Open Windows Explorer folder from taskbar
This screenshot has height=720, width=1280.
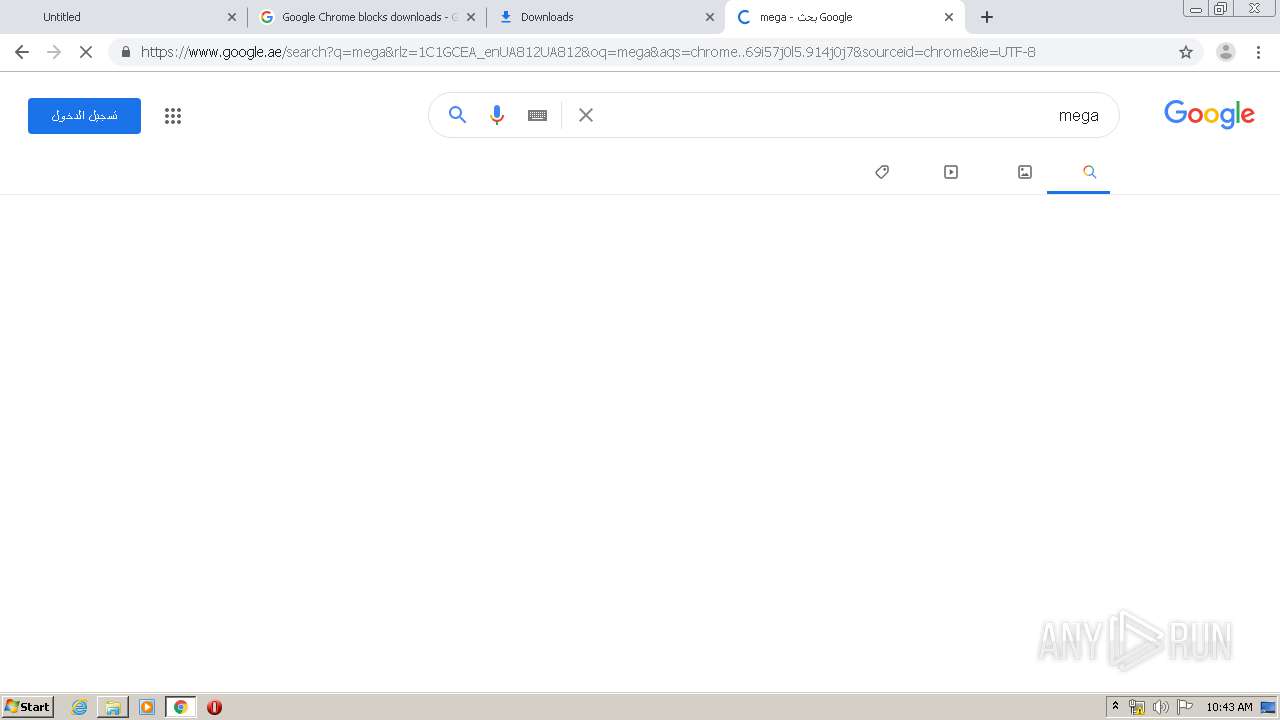pos(113,707)
